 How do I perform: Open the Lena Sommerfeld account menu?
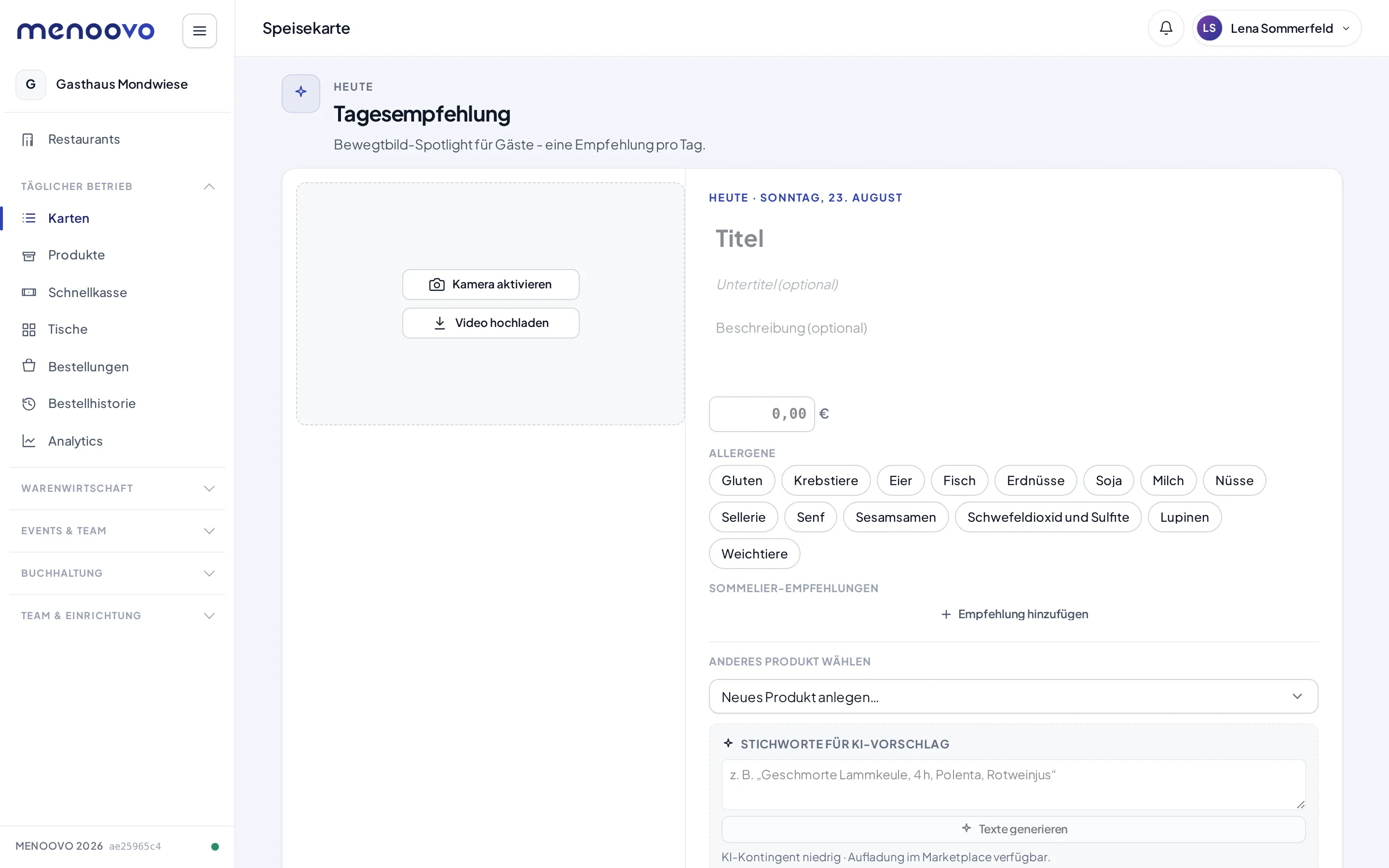pos(1277,28)
